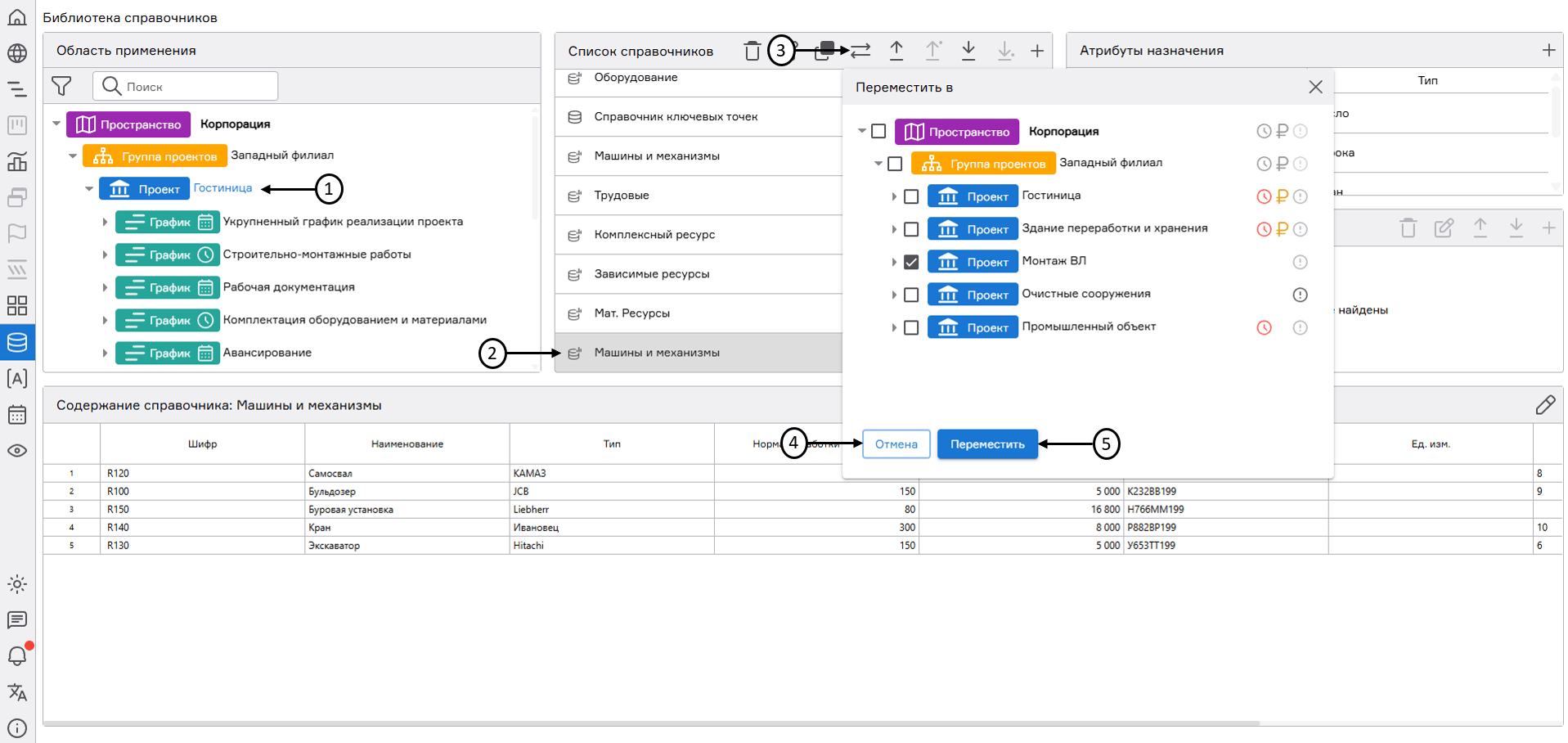Click plus icon in Атрибуты назначения header
The width and height of the screenshot is (1568, 743).
tap(1548, 51)
